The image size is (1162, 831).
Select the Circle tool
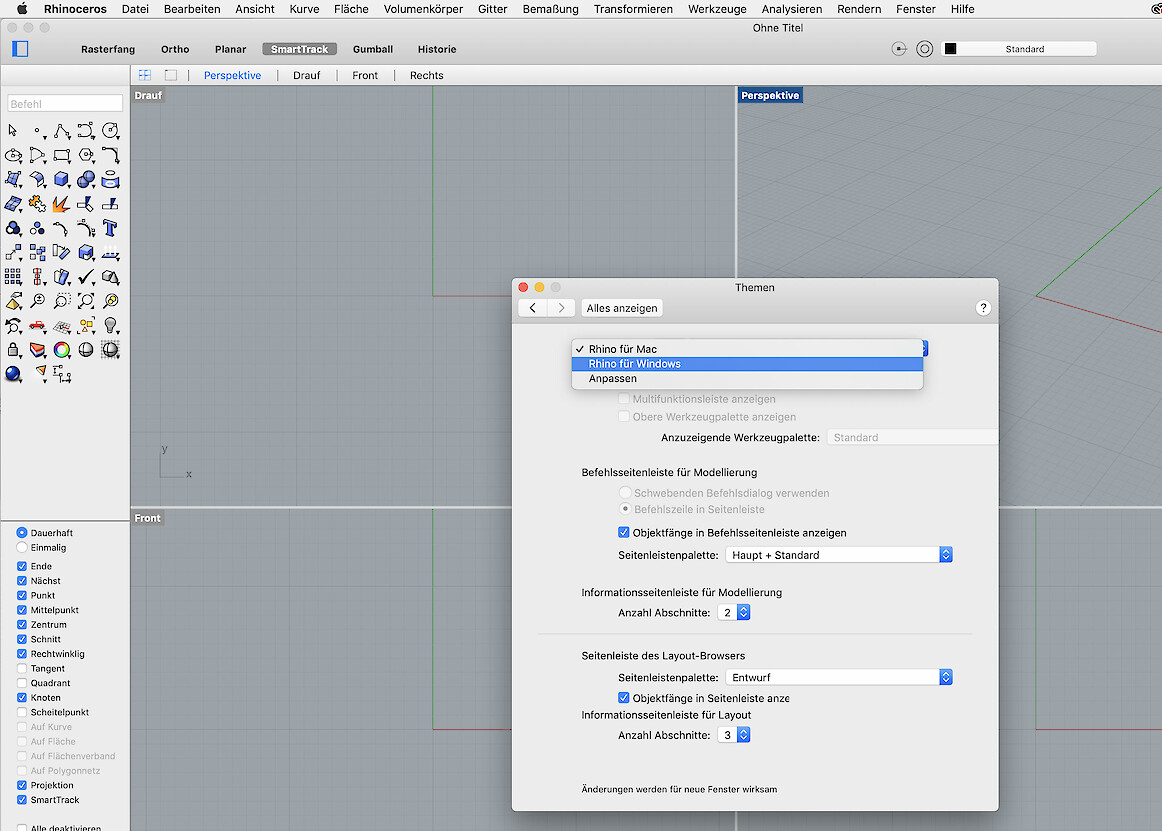tap(110, 131)
